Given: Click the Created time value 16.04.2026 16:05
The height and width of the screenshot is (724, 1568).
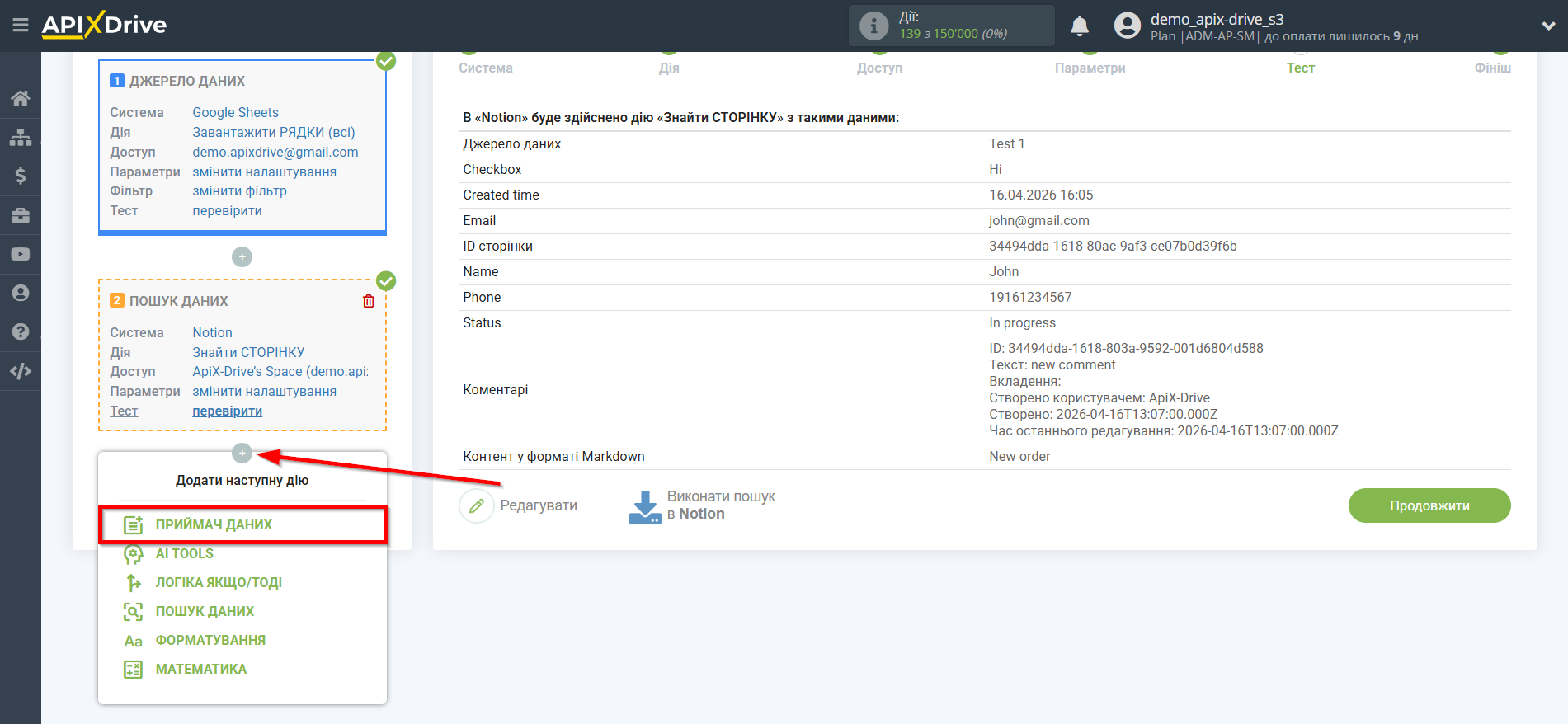Looking at the screenshot, I should [1041, 195].
